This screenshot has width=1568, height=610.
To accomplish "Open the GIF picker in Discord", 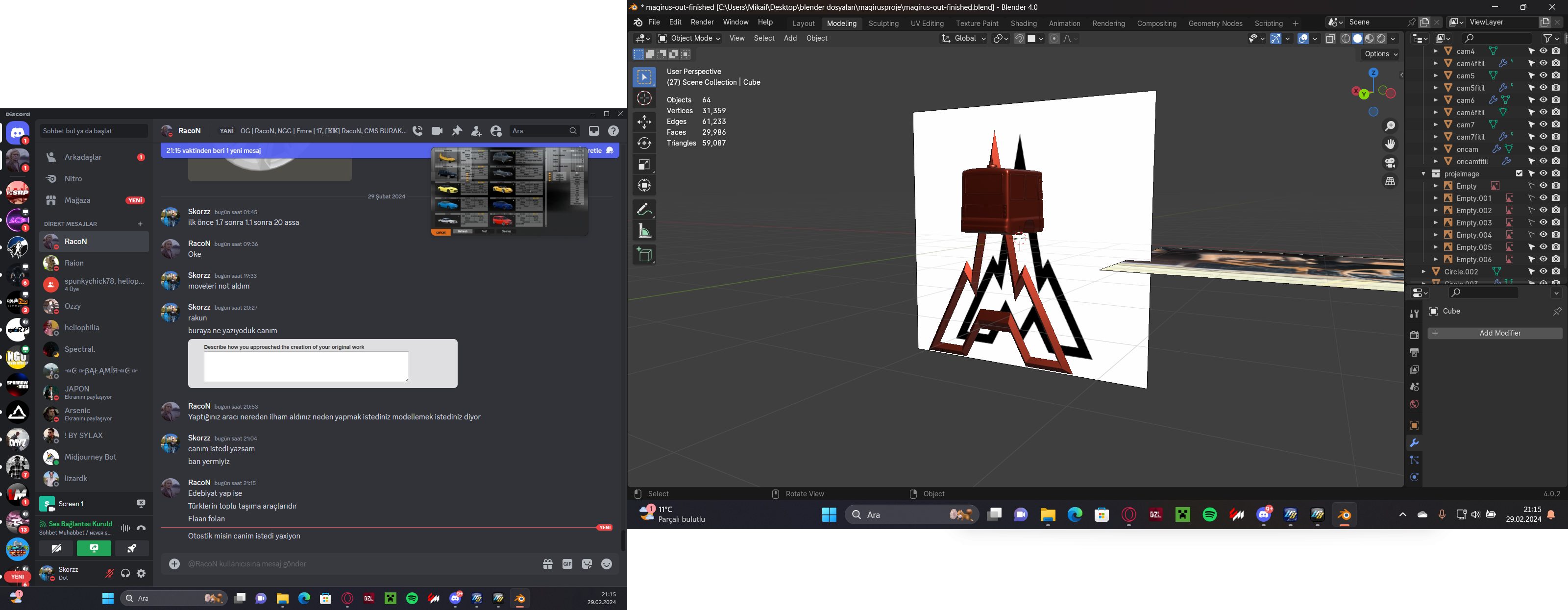I will (x=567, y=564).
